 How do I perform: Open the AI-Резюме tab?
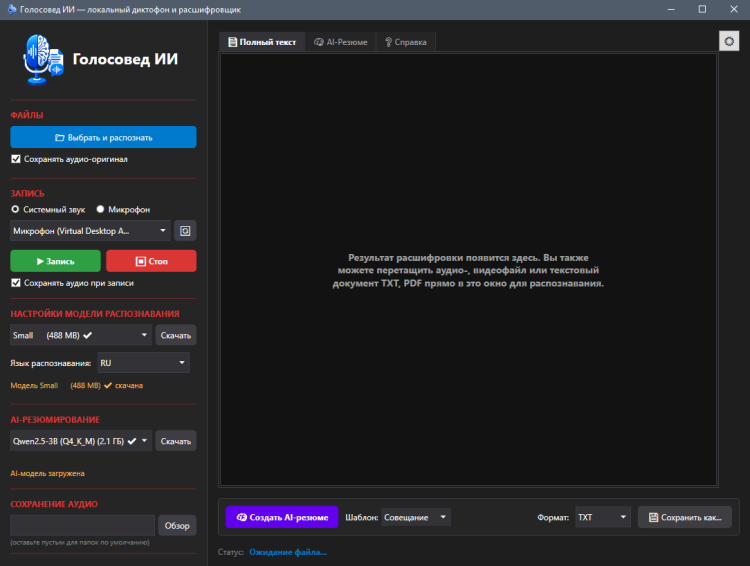(x=341, y=42)
